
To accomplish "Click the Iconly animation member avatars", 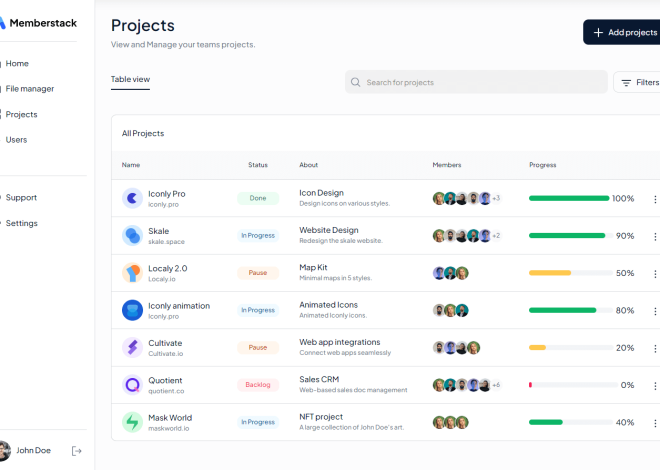I will tap(450, 310).
